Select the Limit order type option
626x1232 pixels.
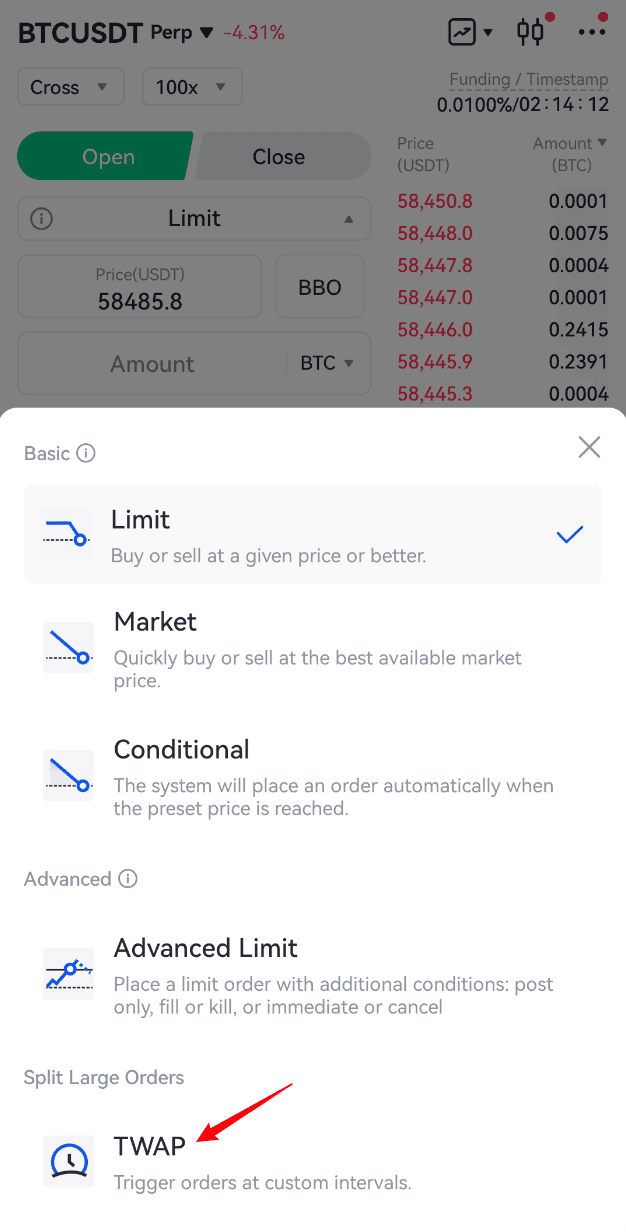[312, 534]
